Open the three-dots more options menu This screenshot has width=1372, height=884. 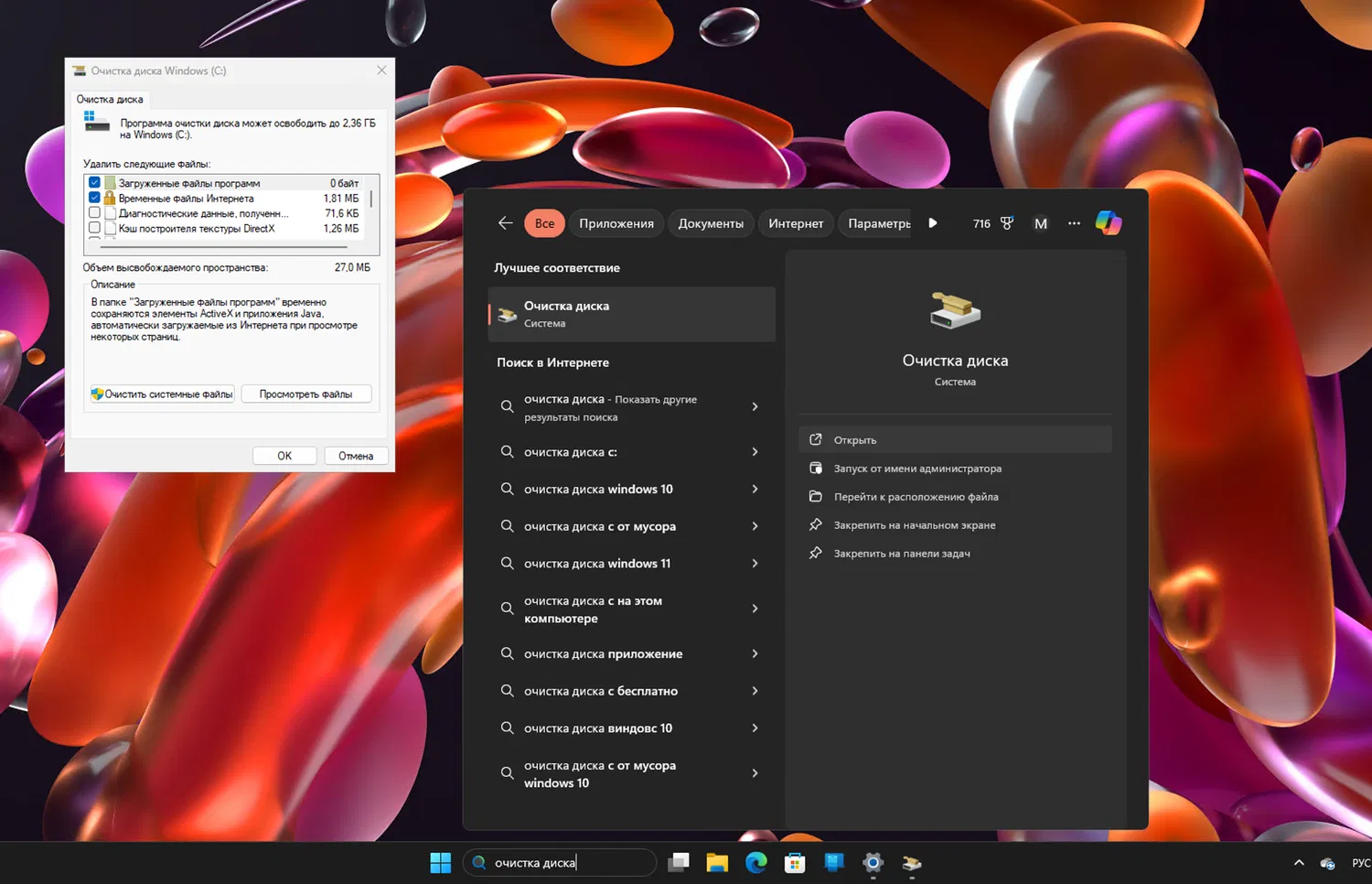click(1074, 223)
